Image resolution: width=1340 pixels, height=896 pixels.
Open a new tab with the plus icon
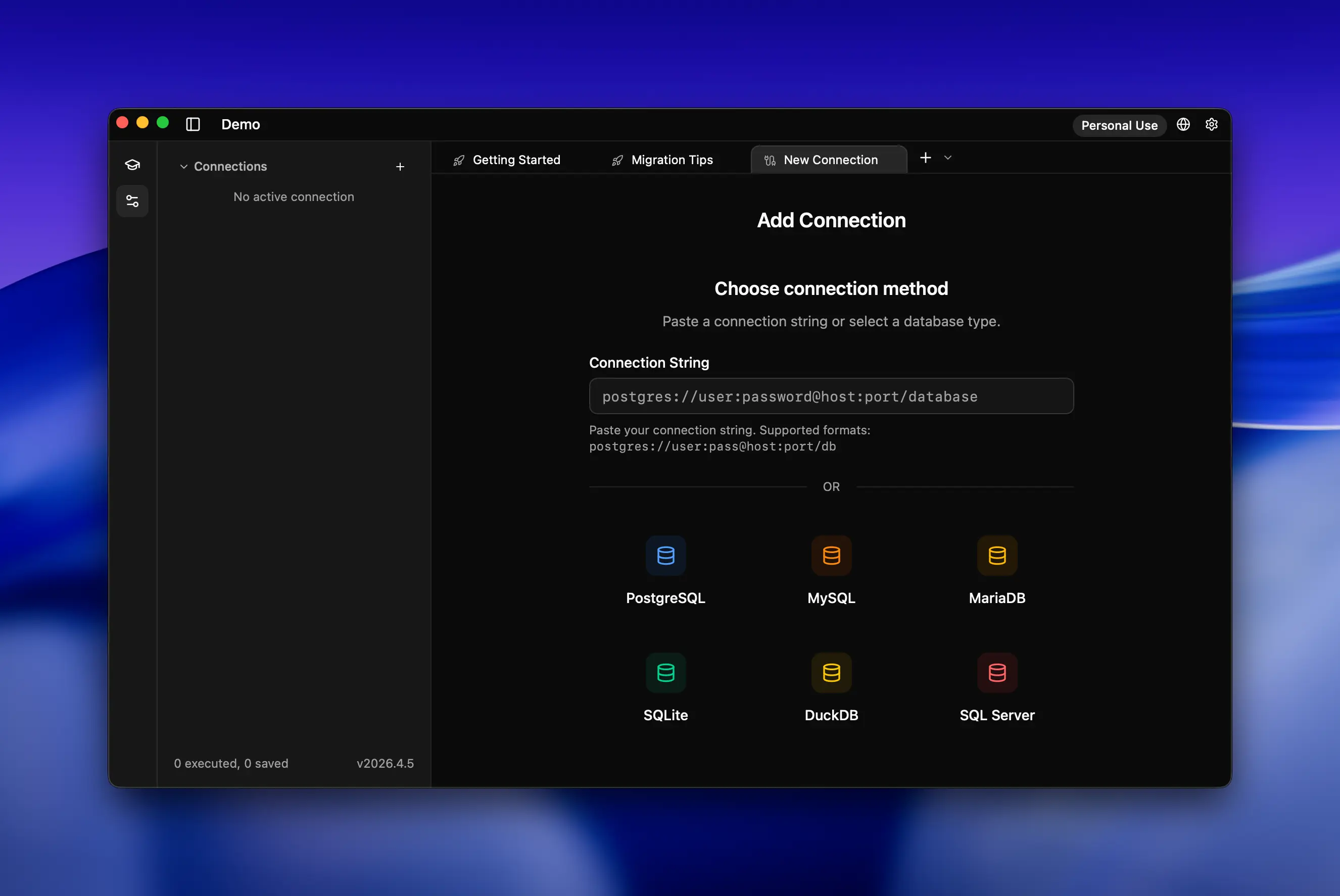click(x=926, y=157)
